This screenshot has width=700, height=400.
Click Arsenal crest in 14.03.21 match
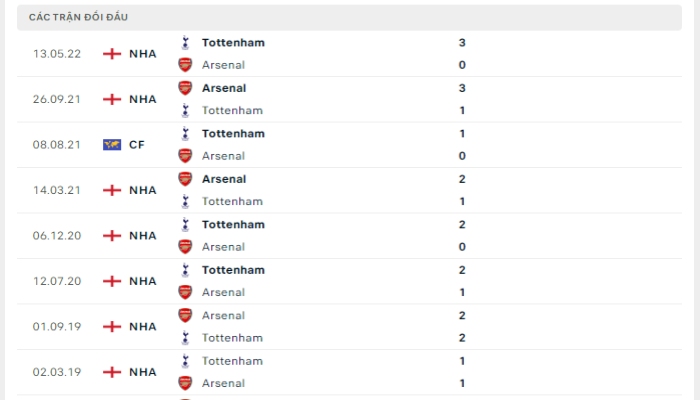point(185,179)
